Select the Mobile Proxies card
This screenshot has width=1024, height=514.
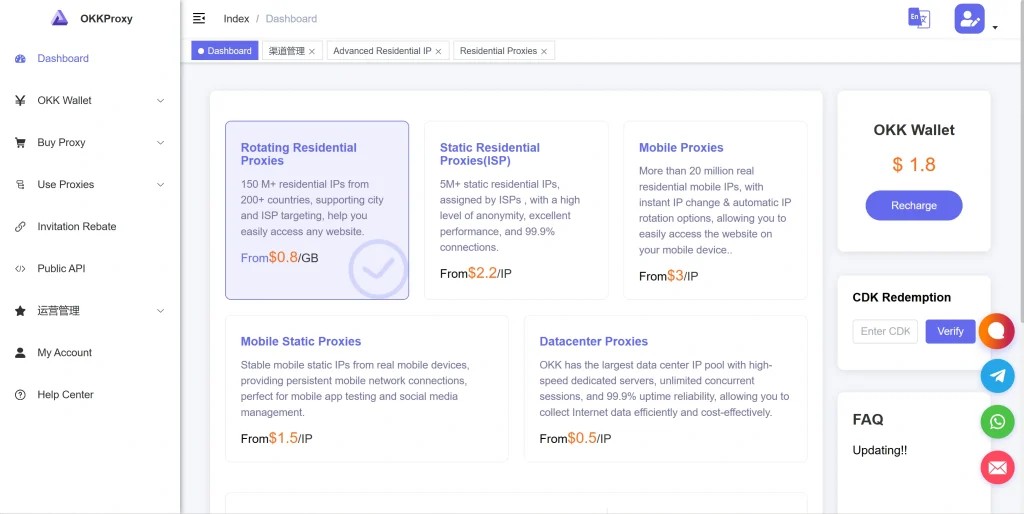(715, 210)
